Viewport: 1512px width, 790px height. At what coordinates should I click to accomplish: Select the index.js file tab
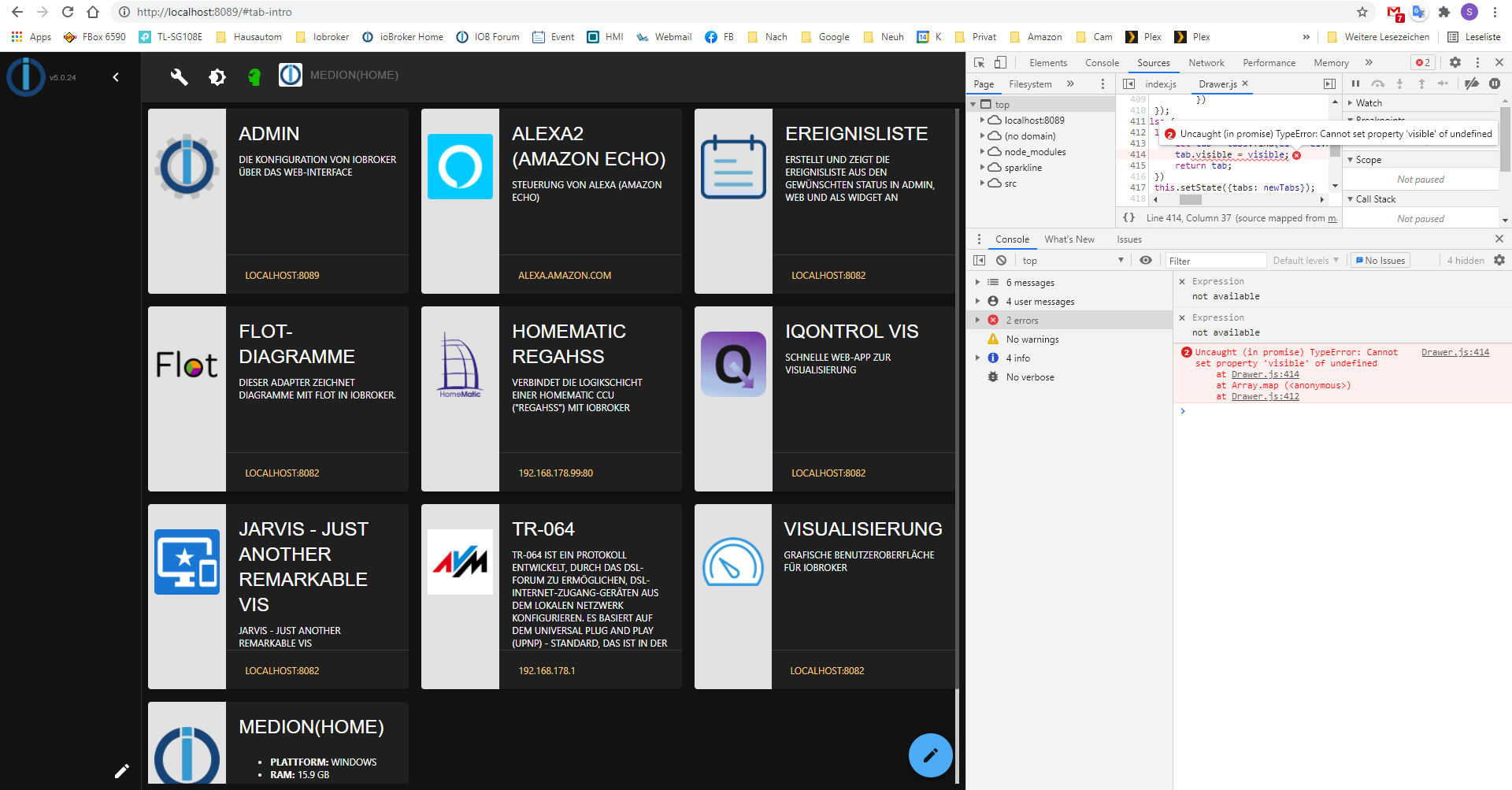pyautogui.click(x=1160, y=83)
